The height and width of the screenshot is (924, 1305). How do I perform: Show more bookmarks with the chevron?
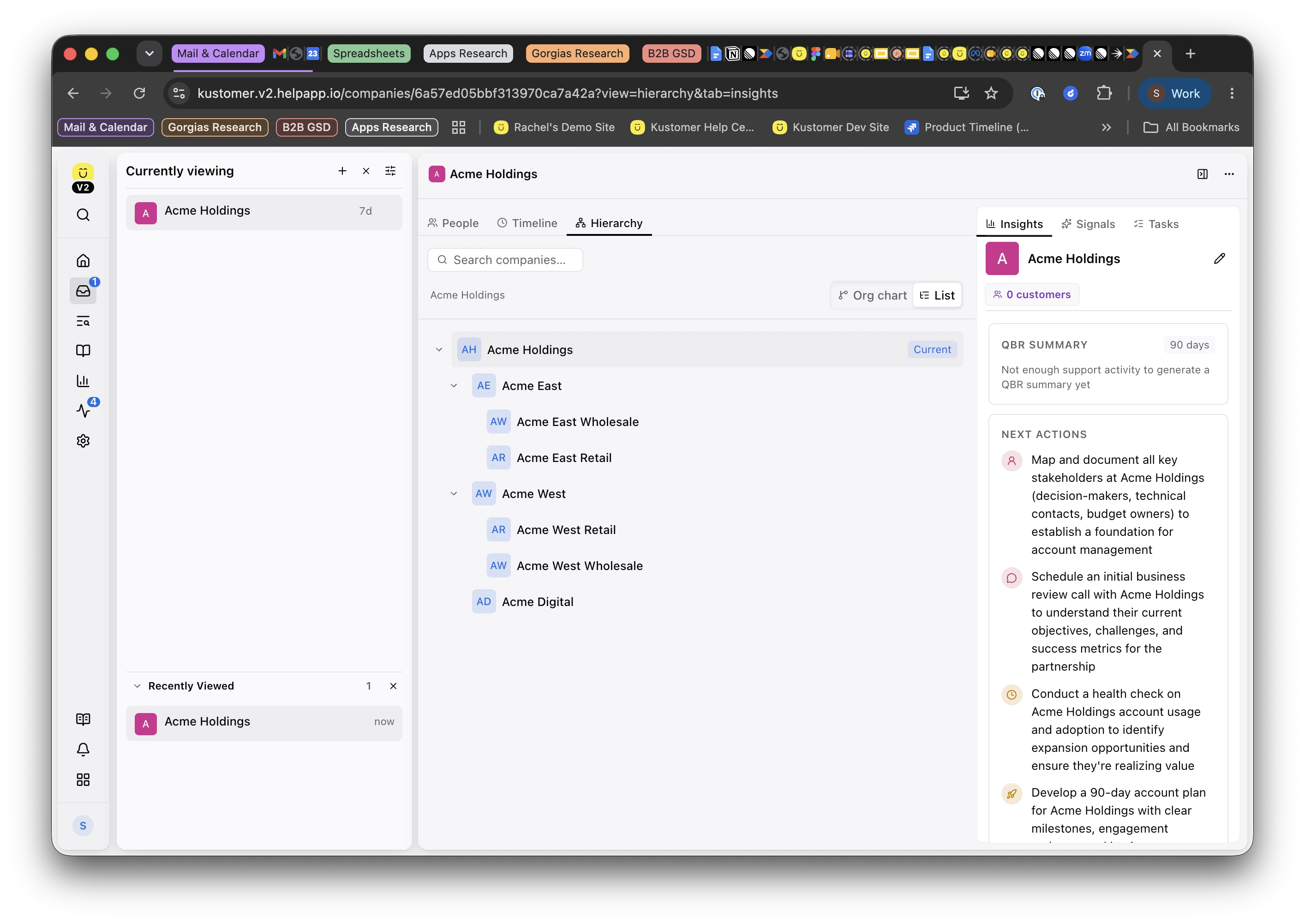1107,127
